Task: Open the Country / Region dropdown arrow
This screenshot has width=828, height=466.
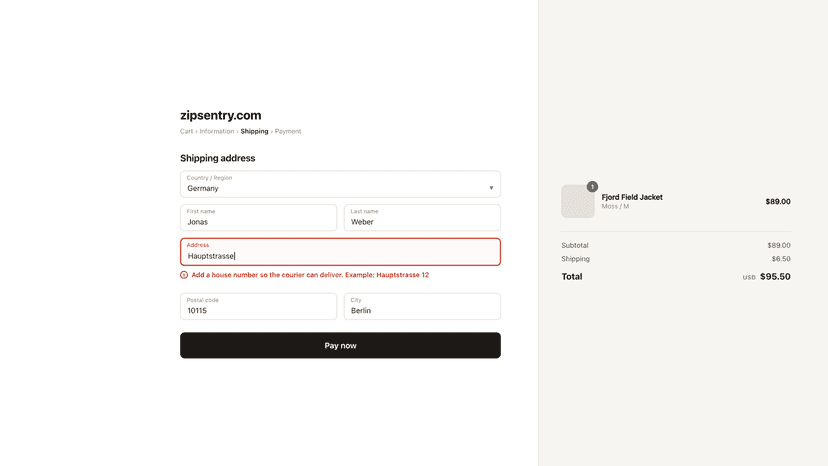Action: coord(491,188)
